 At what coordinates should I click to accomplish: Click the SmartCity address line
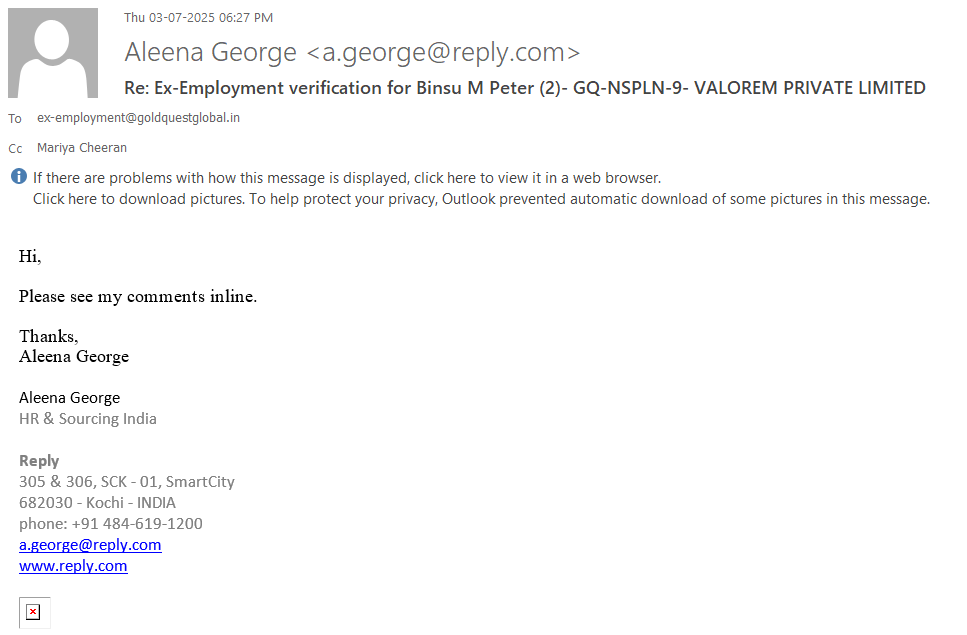126,482
